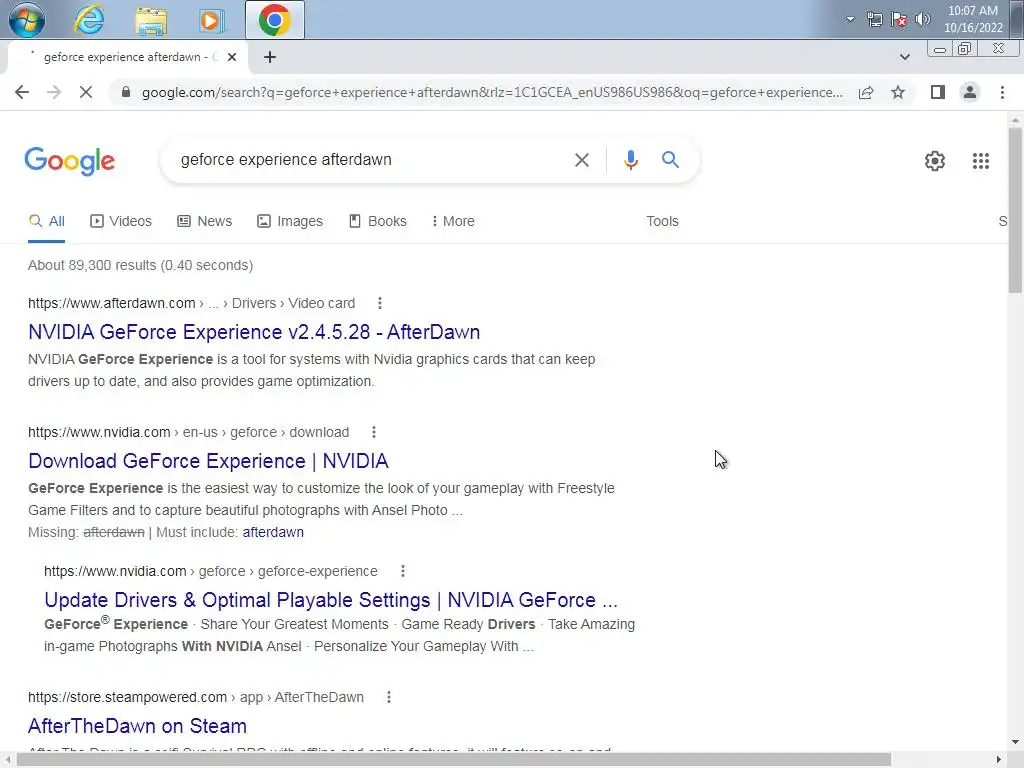Bookmark this page with star icon
This screenshot has width=1024, height=768.
point(898,92)
